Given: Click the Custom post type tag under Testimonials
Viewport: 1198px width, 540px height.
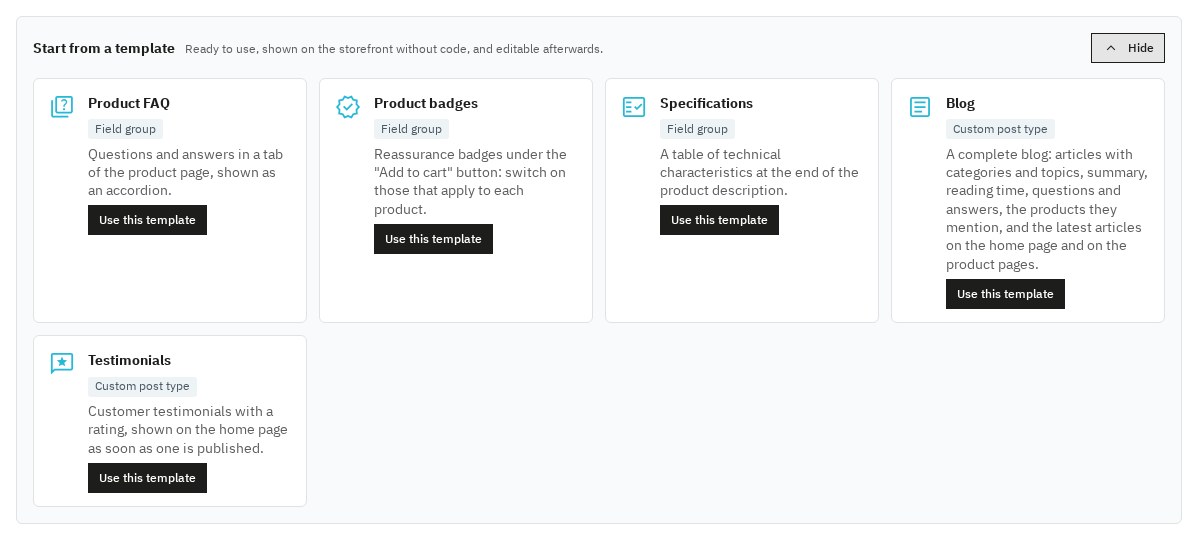Looking at the screenshot, I should coord(142,386).
